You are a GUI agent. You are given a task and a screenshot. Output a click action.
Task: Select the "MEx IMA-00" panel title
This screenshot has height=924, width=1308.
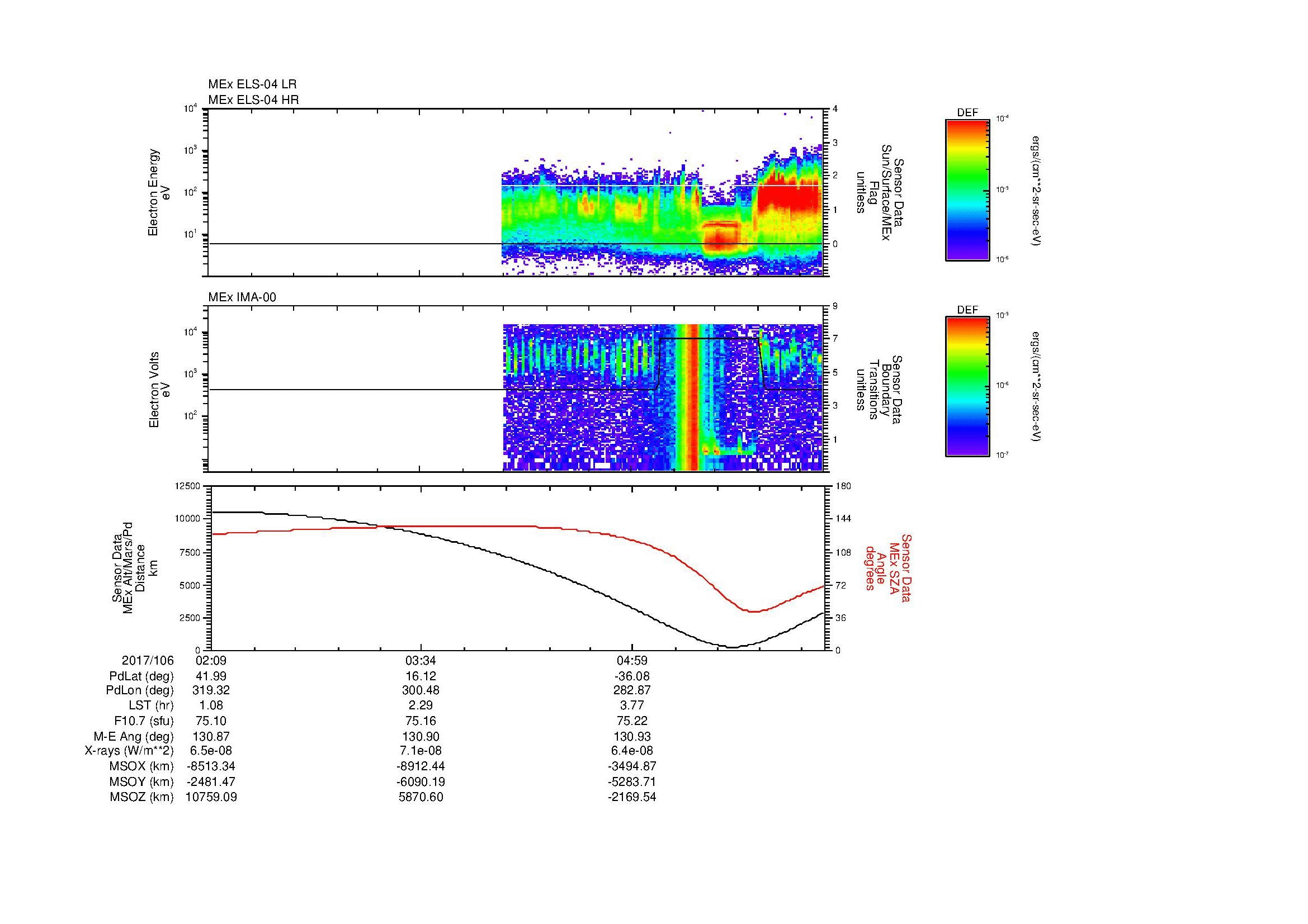coord(242,297)
